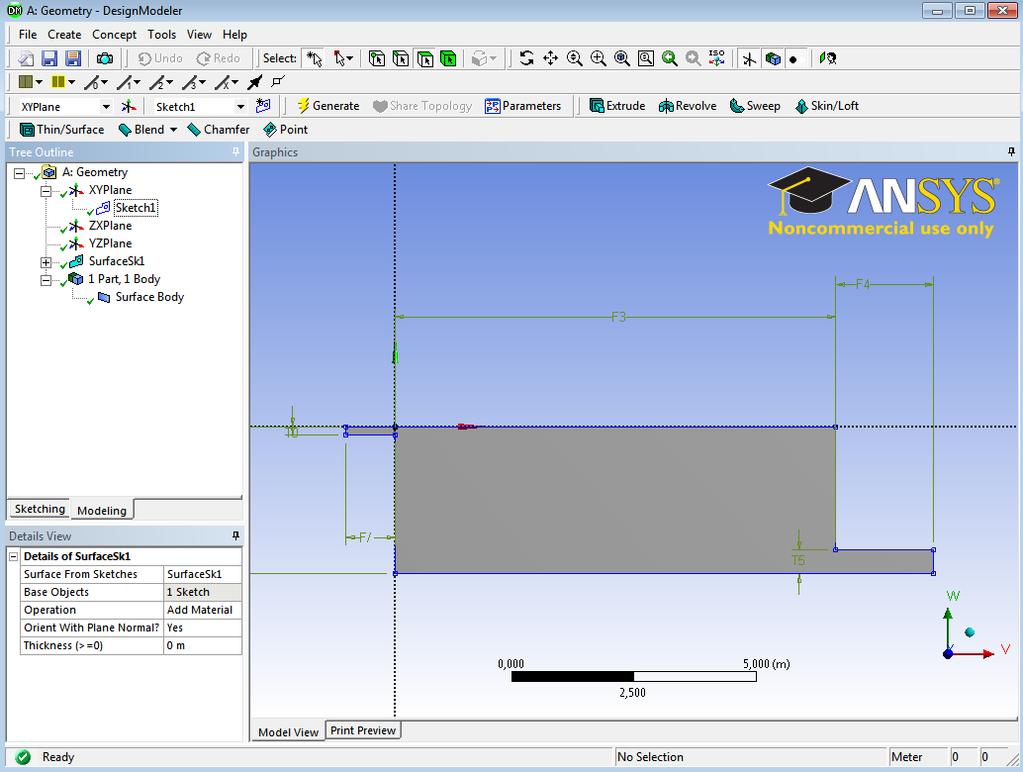Switch to the Sketching tab
1023x772 pixels.
tap(40, 509)
